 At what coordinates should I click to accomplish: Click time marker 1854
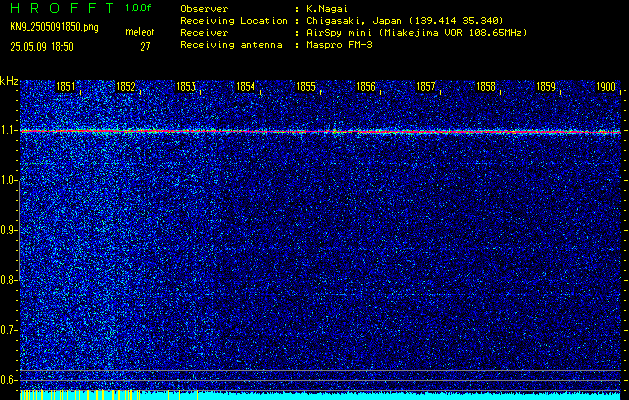point(246,87)
